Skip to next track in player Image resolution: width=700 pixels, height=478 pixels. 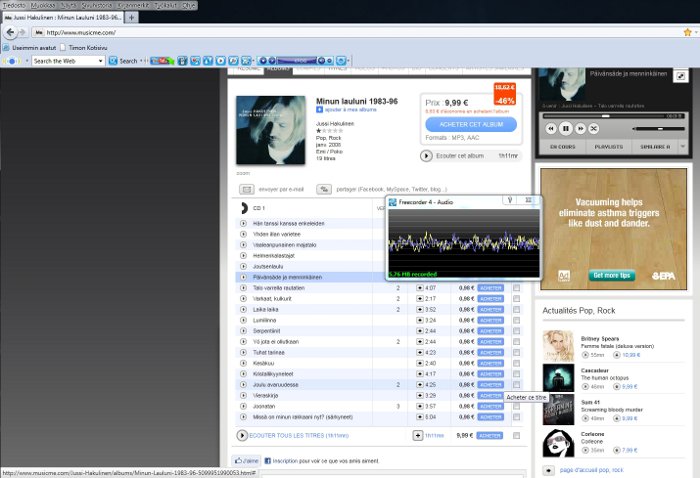580,129
